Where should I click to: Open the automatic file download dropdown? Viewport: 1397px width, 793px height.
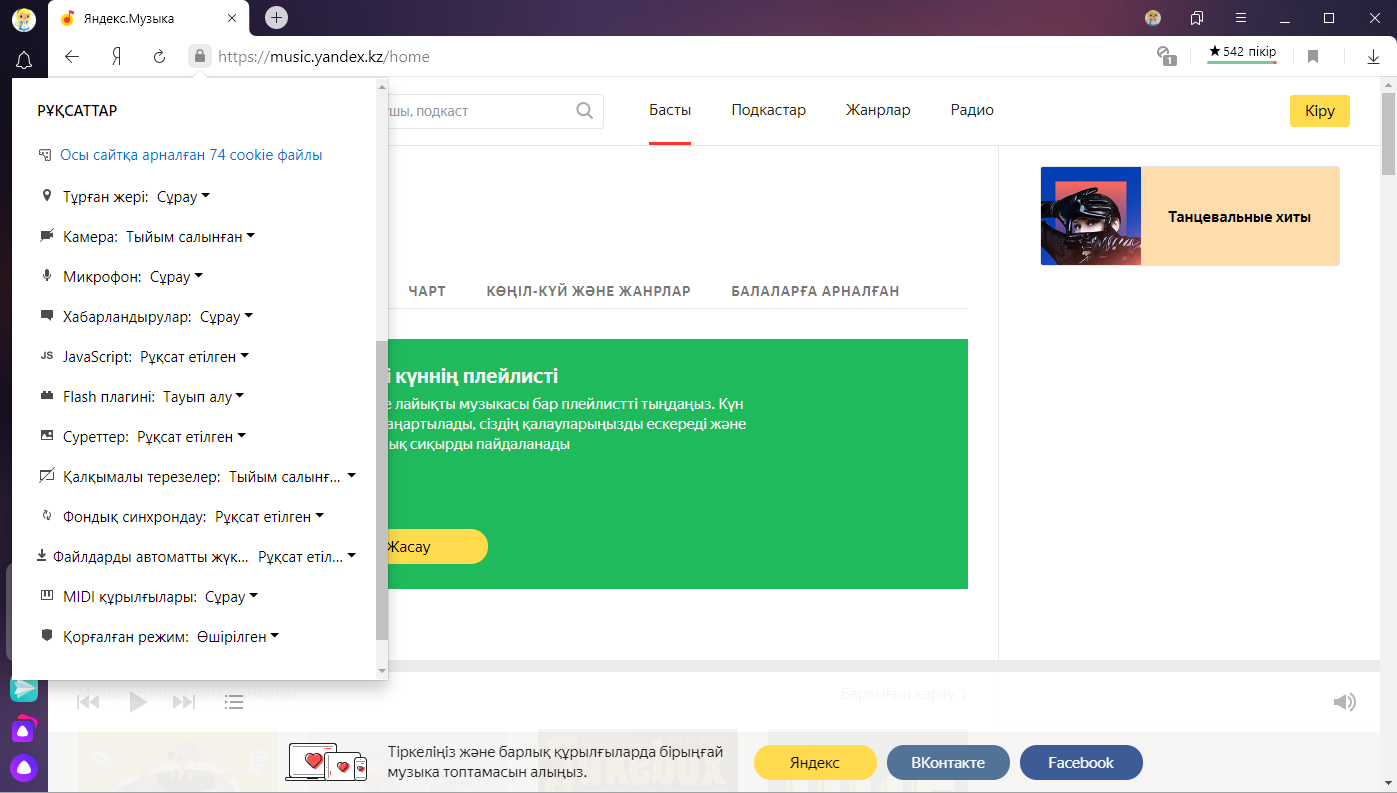coord(307,557)
